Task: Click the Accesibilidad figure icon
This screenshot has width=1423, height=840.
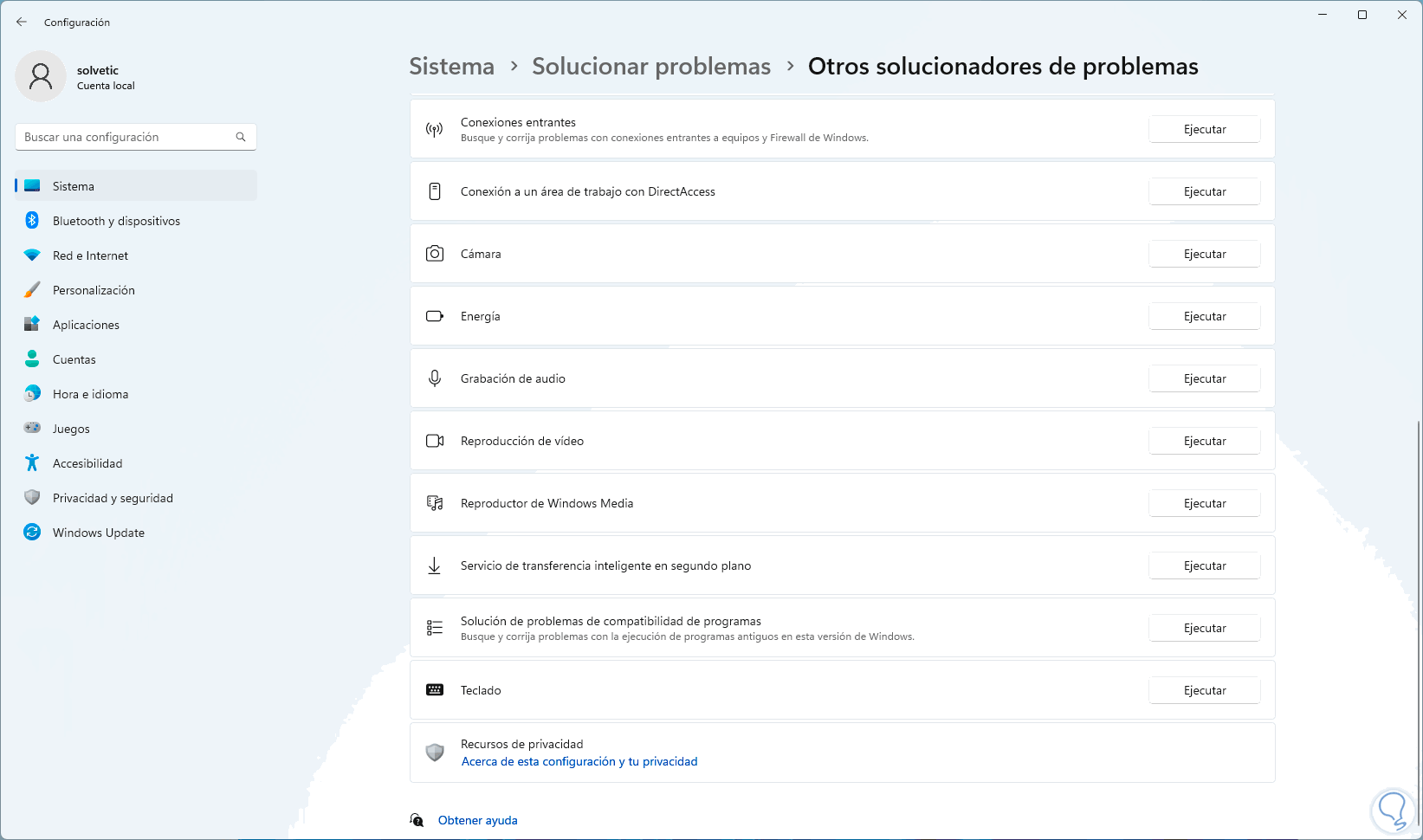Action: [x=32, y=463]
